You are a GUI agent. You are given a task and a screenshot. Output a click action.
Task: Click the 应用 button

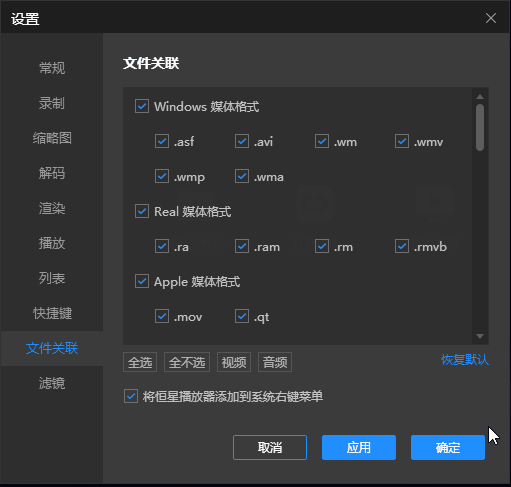coord(359,447)
